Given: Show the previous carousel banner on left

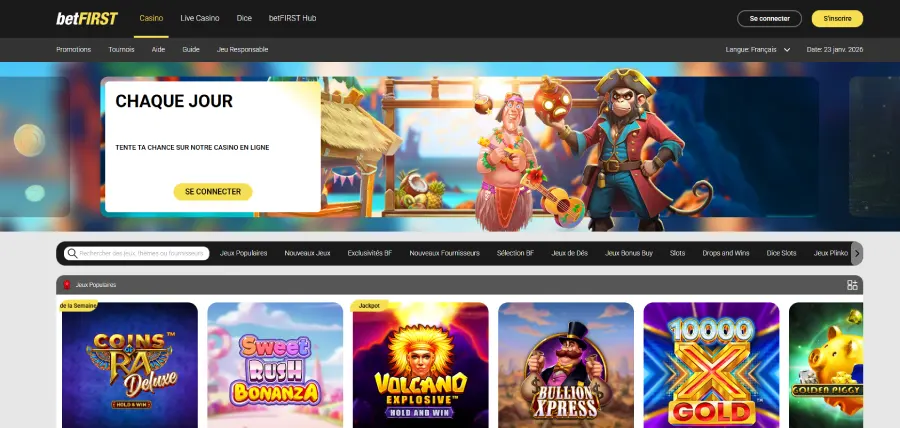Looking at the screenshot, I should (x=34, y=147).
